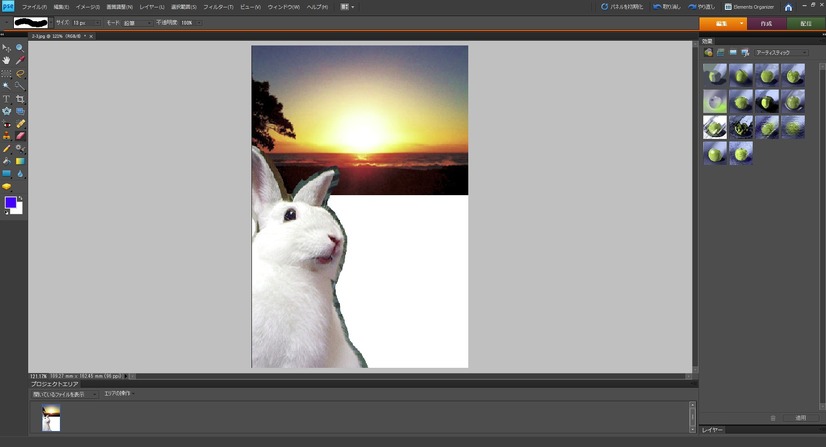The height and width of the screenshot is (447, 826).
Task: Expand the orange Edit tab dropdown arrow
Action: pos(741,23)
